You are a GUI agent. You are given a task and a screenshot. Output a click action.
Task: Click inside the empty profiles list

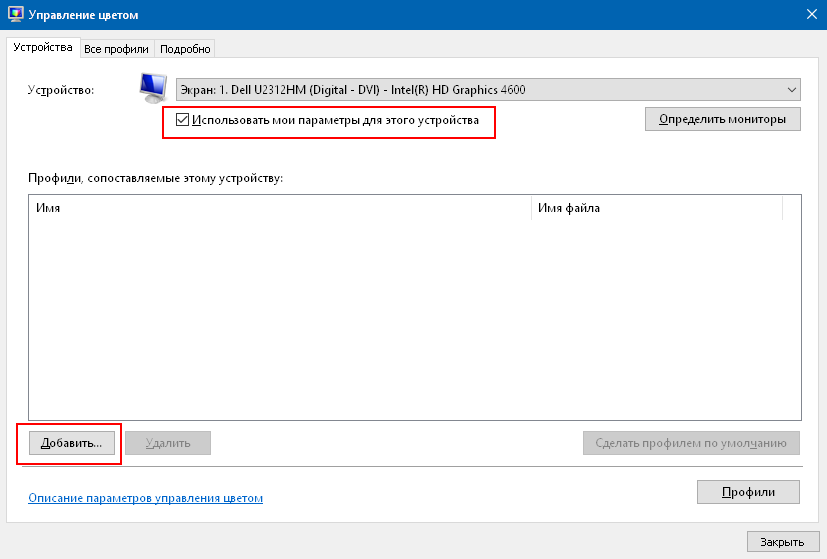[400, 320]
